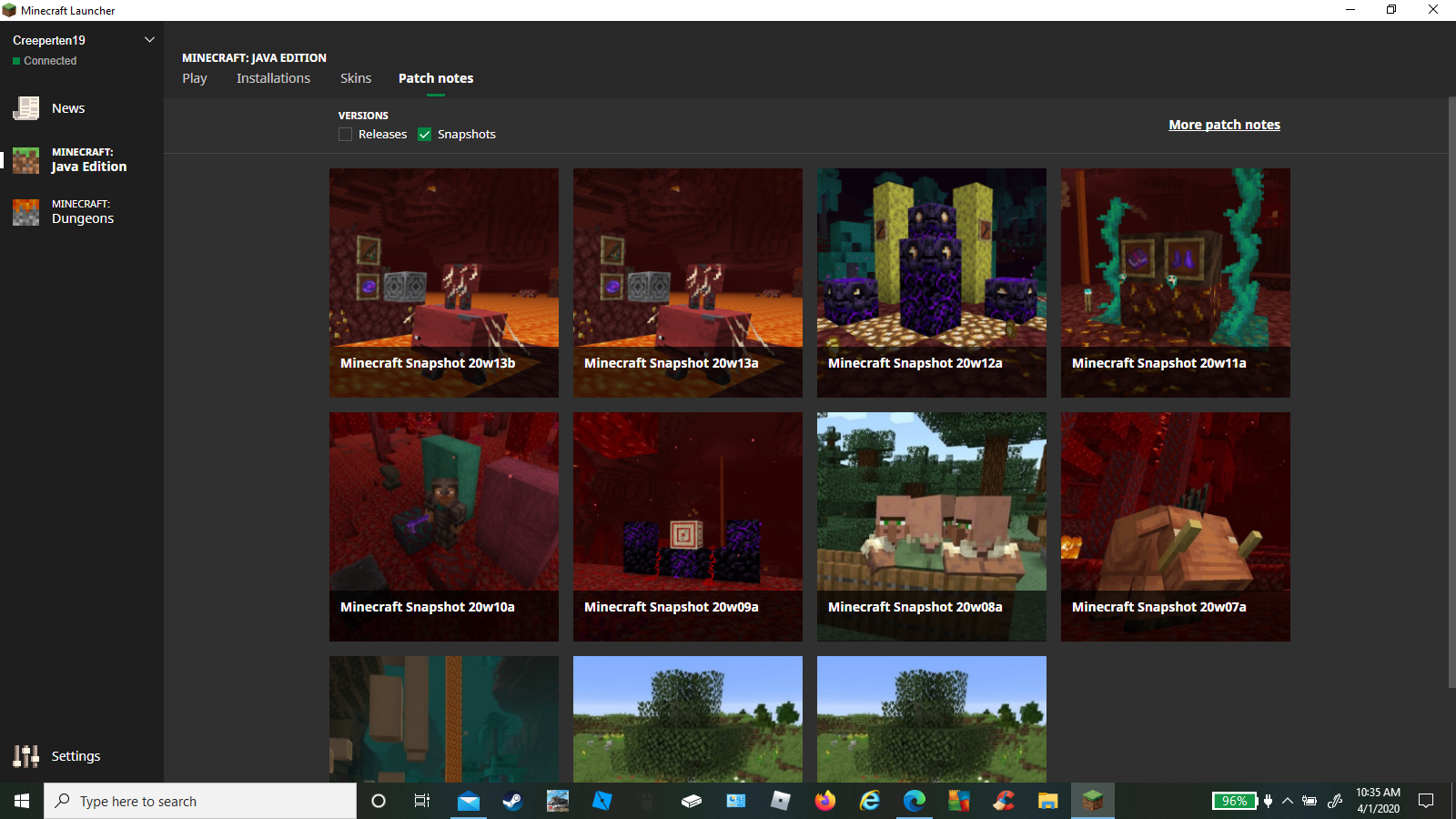This screenshot has height=819, width=1456.
Task: Open Snapshot 20w09a patch notes
Action: click(688, 527)
